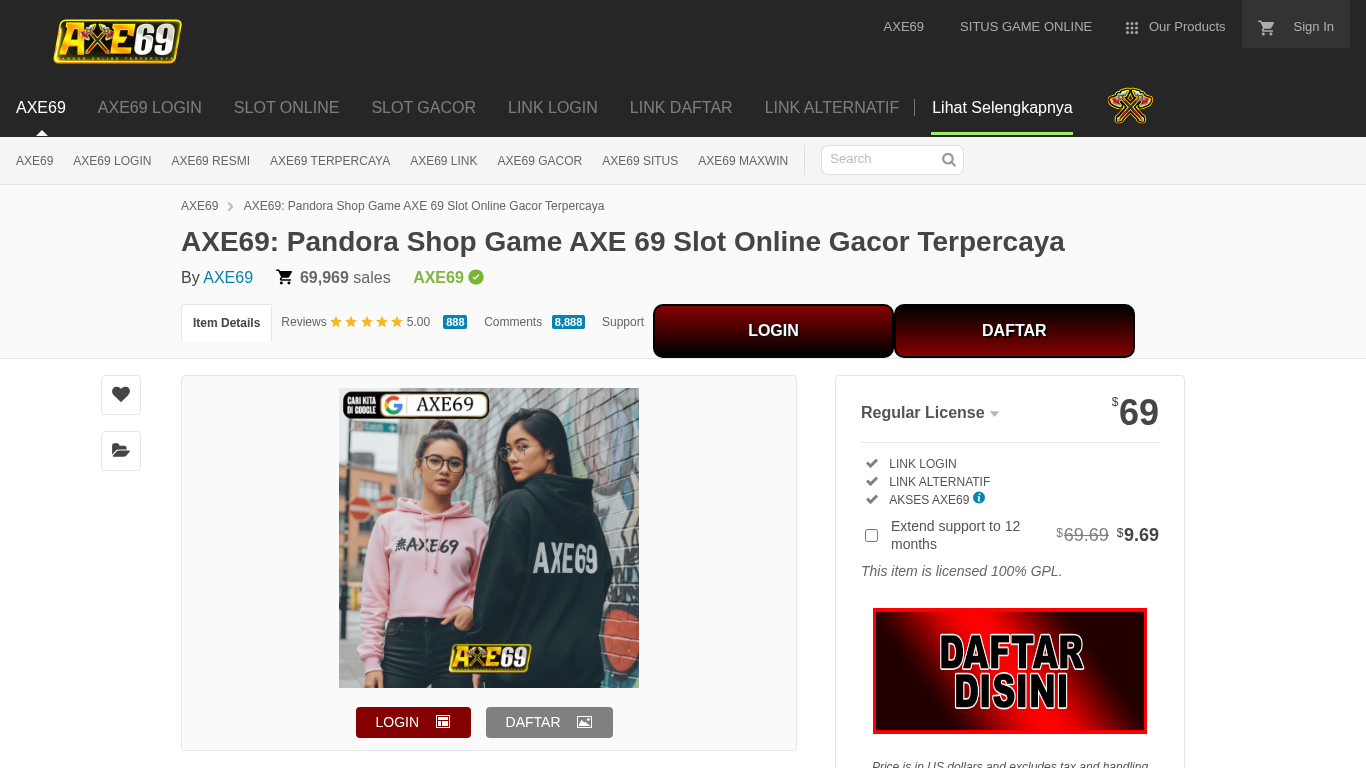Click the large red DAFTAR button

pyautogui.click(x=1014, y=331)
